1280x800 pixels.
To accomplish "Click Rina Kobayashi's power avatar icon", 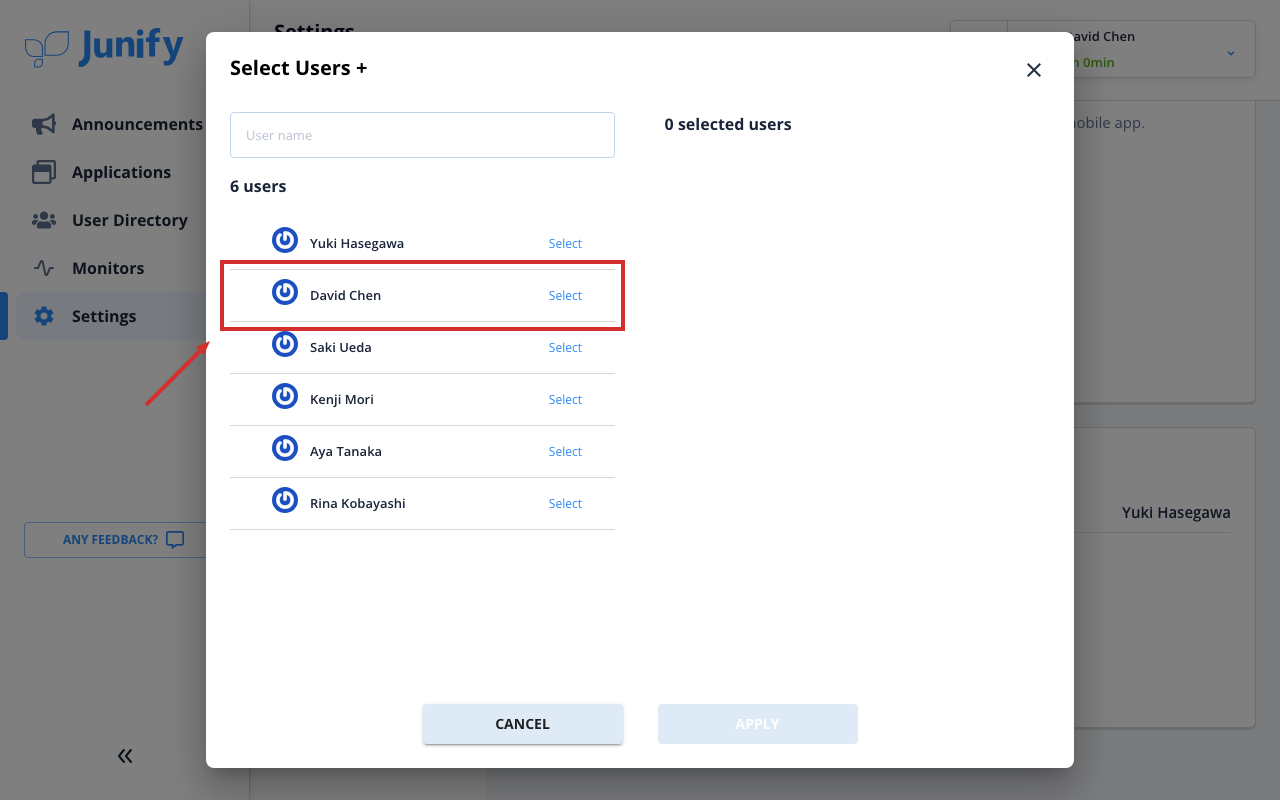I will click(285, 500).
